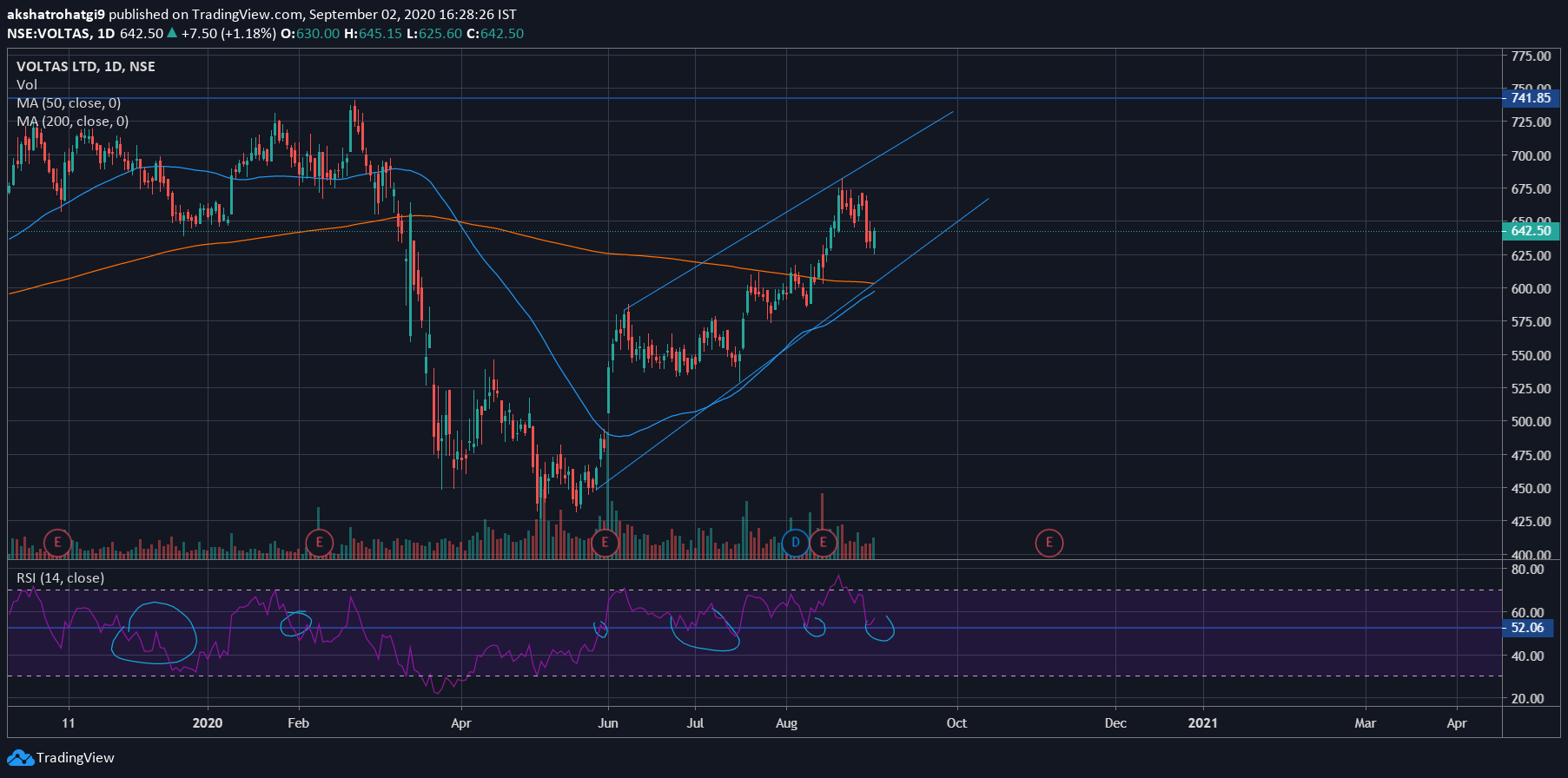Click the earnings marker at June
Image resolution: width=1568 pixels, height=778 pixels.
pos(605,544)
